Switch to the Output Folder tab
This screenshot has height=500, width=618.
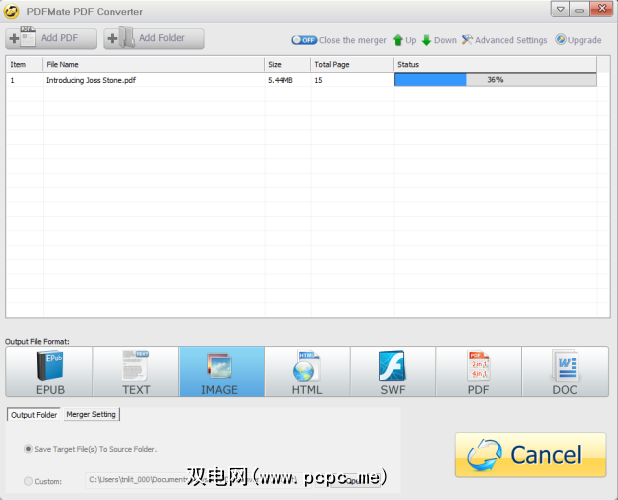34,414
